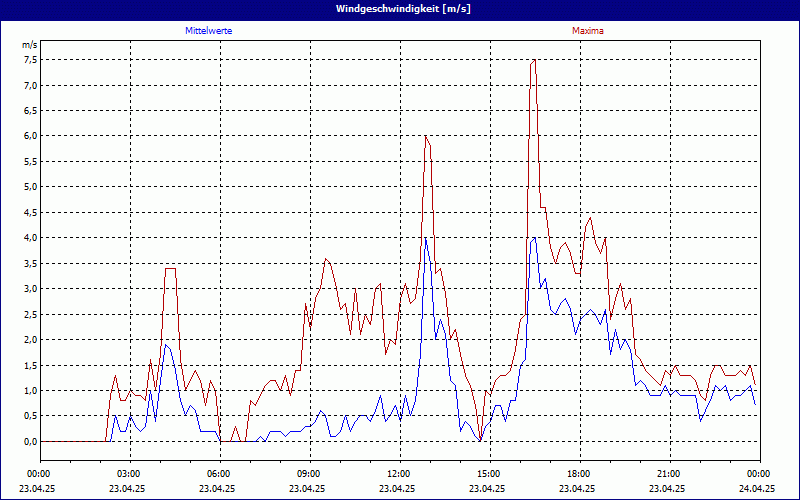Click the 09:00 time axis label
This screenshot has height=500, width=800.
(x=308, y=473)
